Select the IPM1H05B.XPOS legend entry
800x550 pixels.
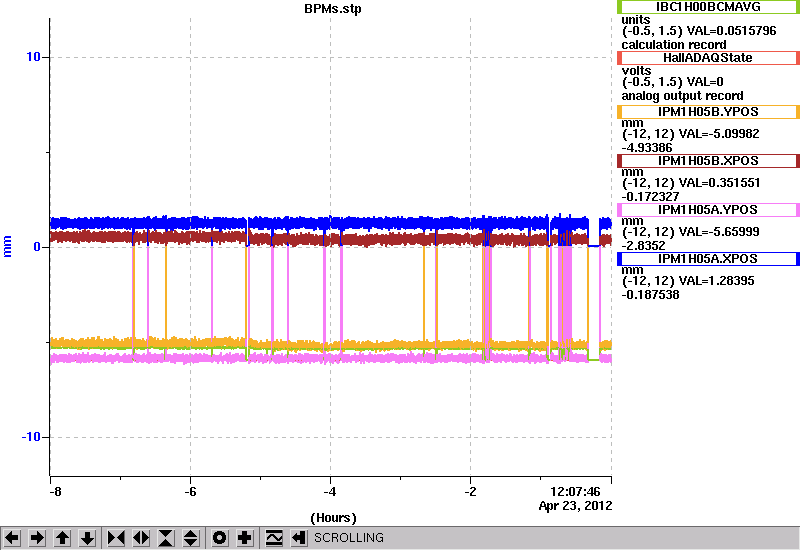(x=708, y=161)
